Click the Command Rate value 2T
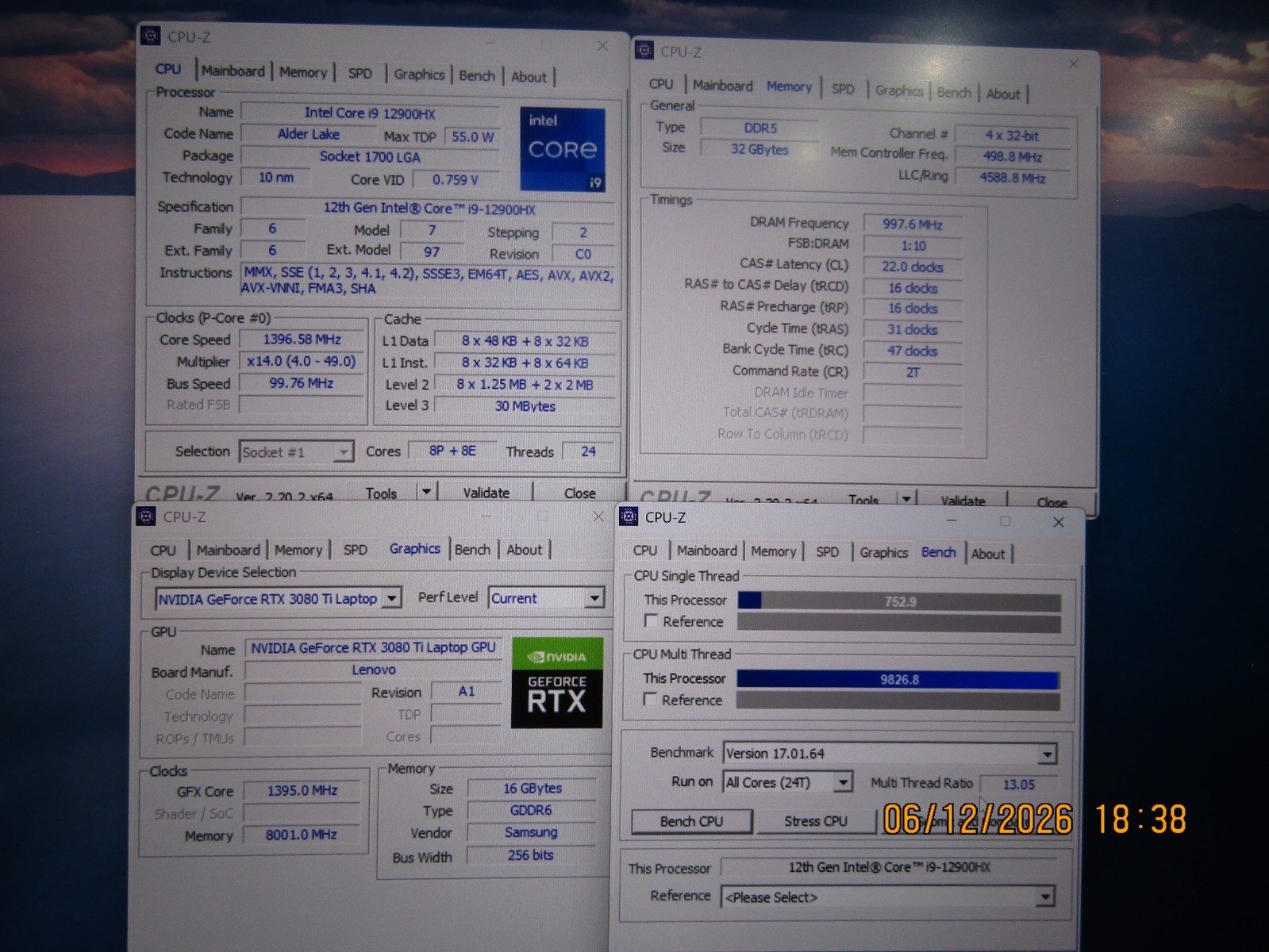 click(912, 372)
